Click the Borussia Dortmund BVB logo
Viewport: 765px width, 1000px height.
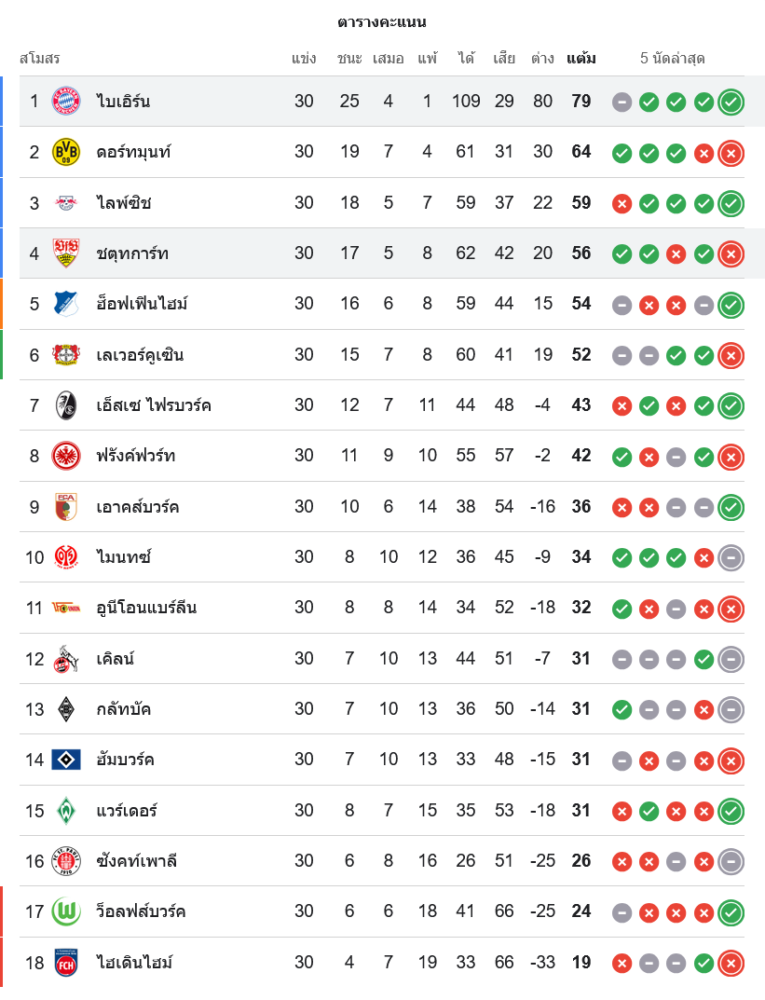click(x=66, y=152)
